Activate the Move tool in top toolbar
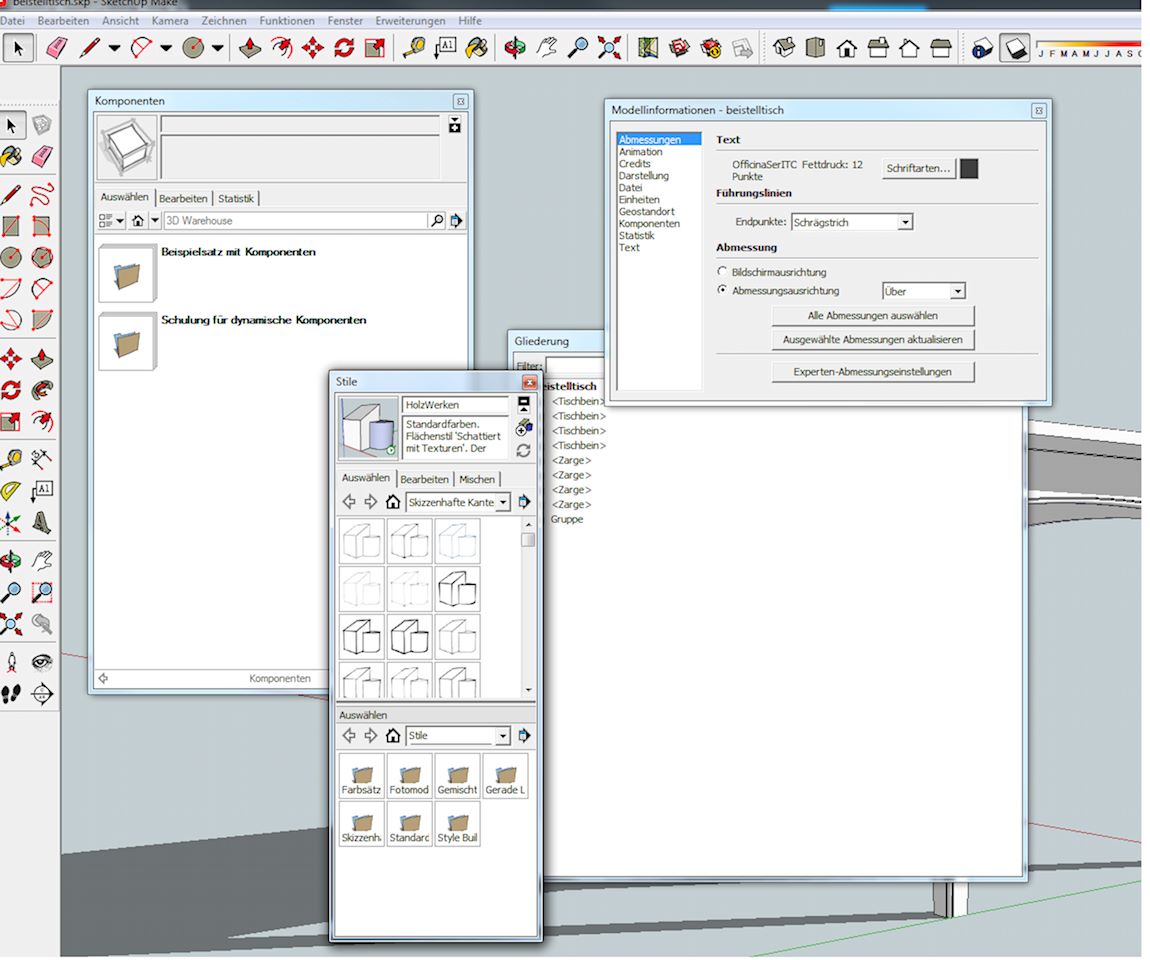 [313, 48]
